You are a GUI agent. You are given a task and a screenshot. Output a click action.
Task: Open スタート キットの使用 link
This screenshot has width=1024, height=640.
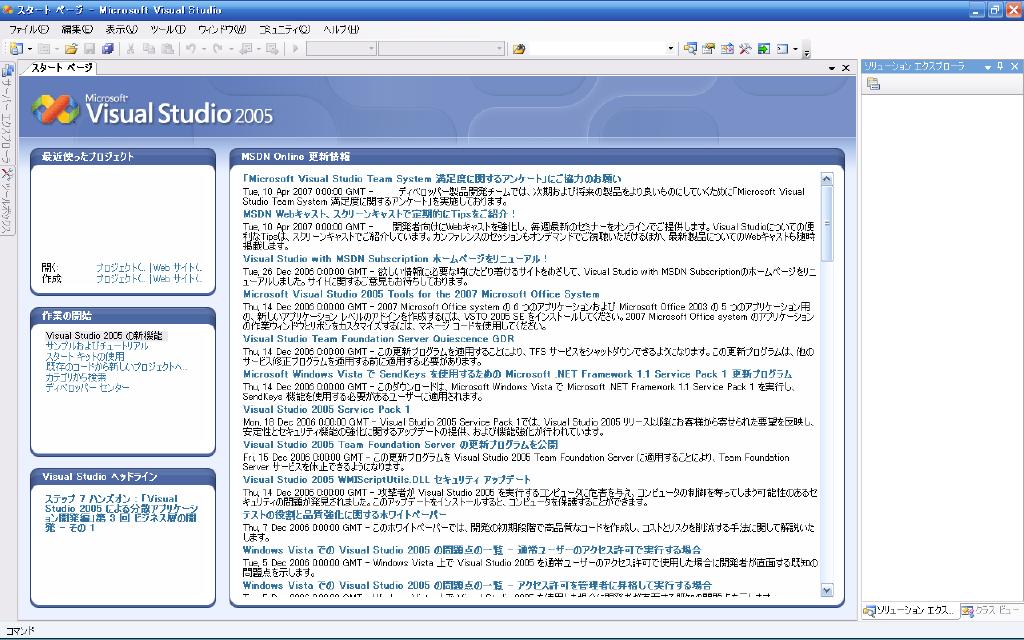[x=85, y=357]
